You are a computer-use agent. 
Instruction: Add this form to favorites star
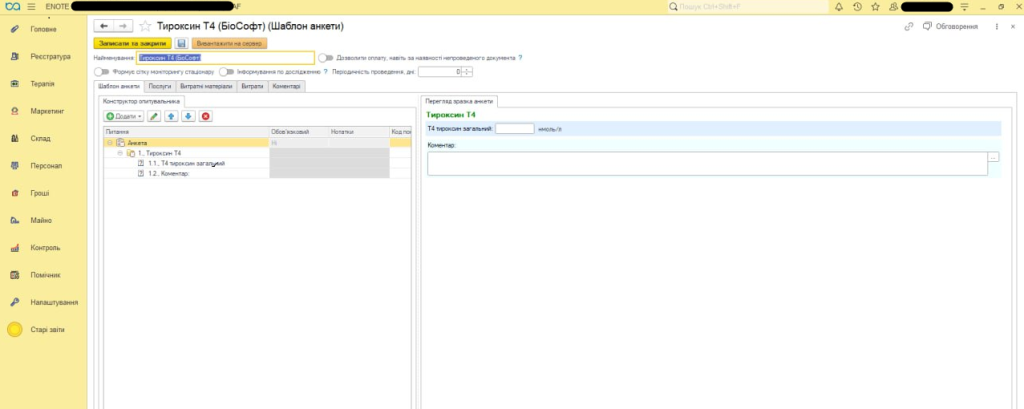pyautogui.click(x=146, y=26)
